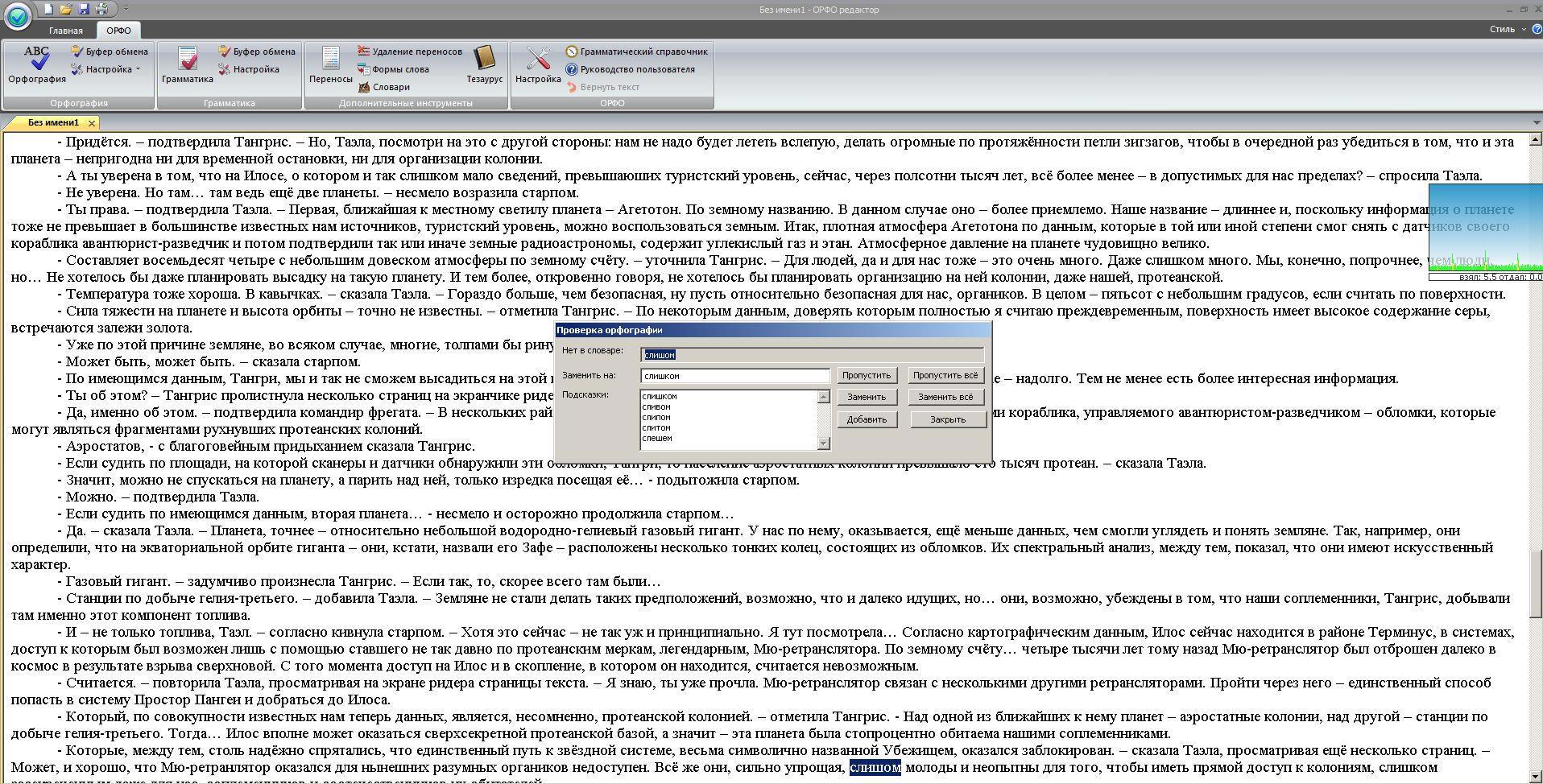
Task: Switch to the Главная ribbon tab
Action: pyautogui.click(x=65, y=31)
